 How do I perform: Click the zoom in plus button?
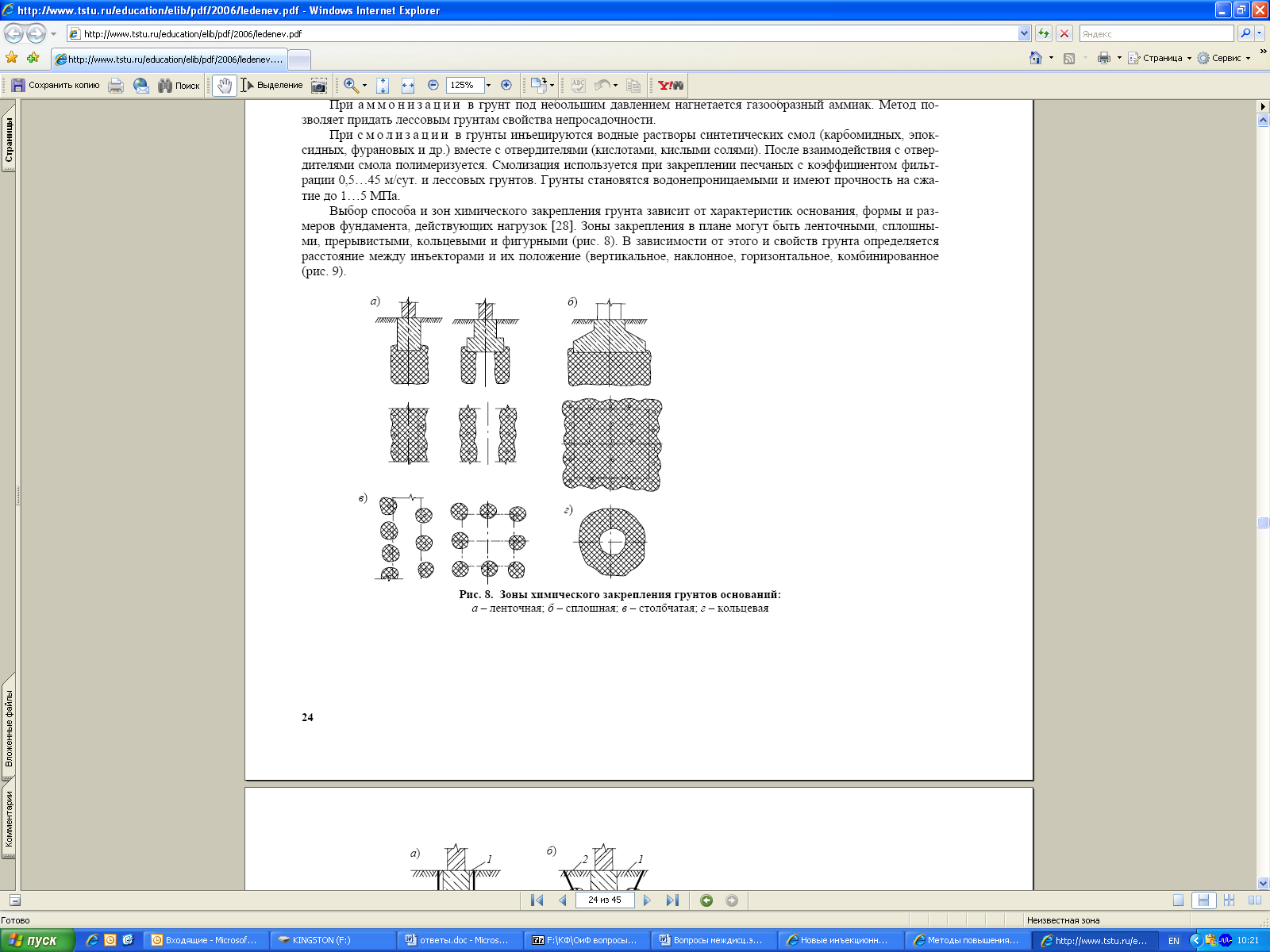click(x=506, y=85)
